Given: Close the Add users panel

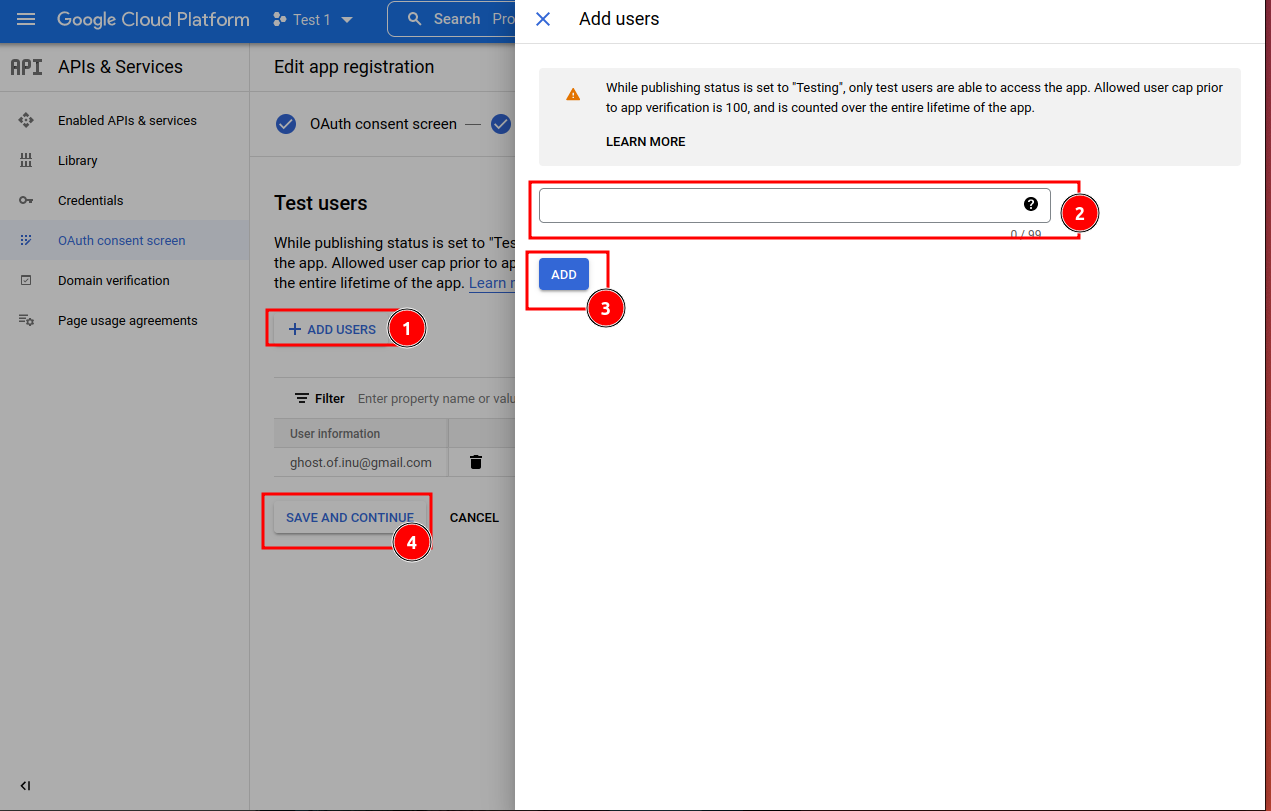Looking at the screenshot, I should 543,19.
